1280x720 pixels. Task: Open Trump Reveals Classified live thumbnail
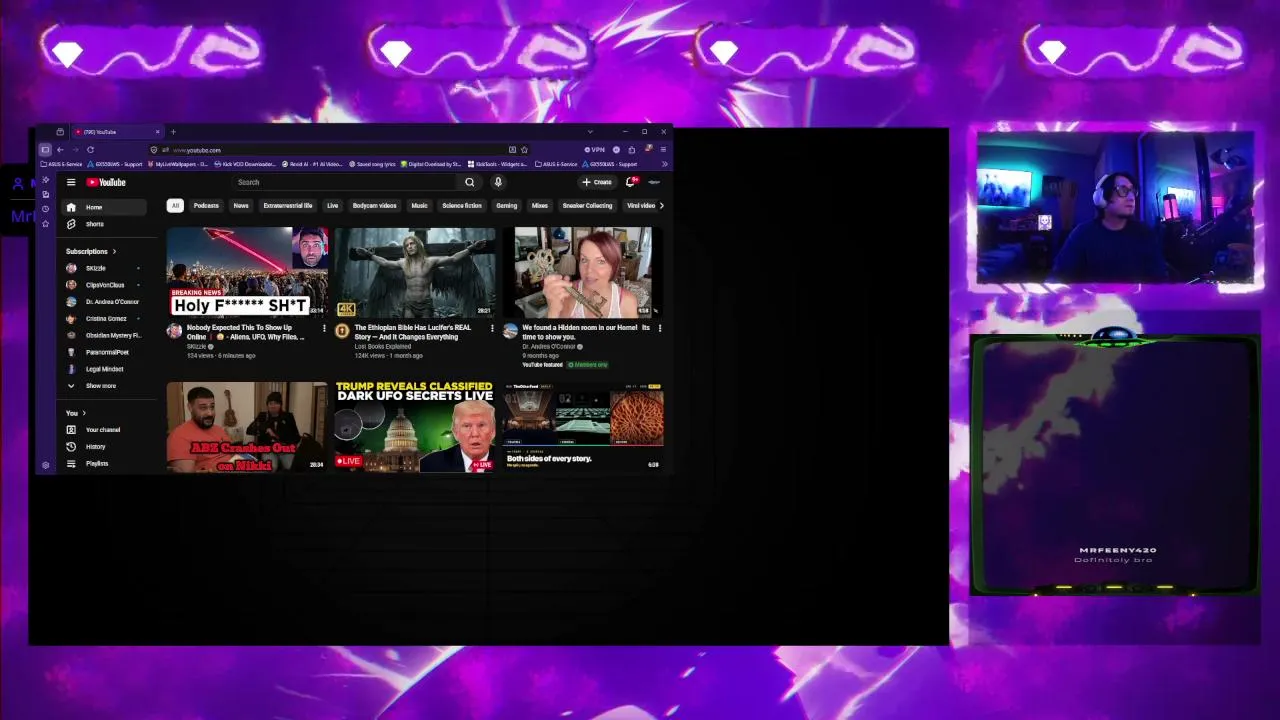(x=415, y=425)
